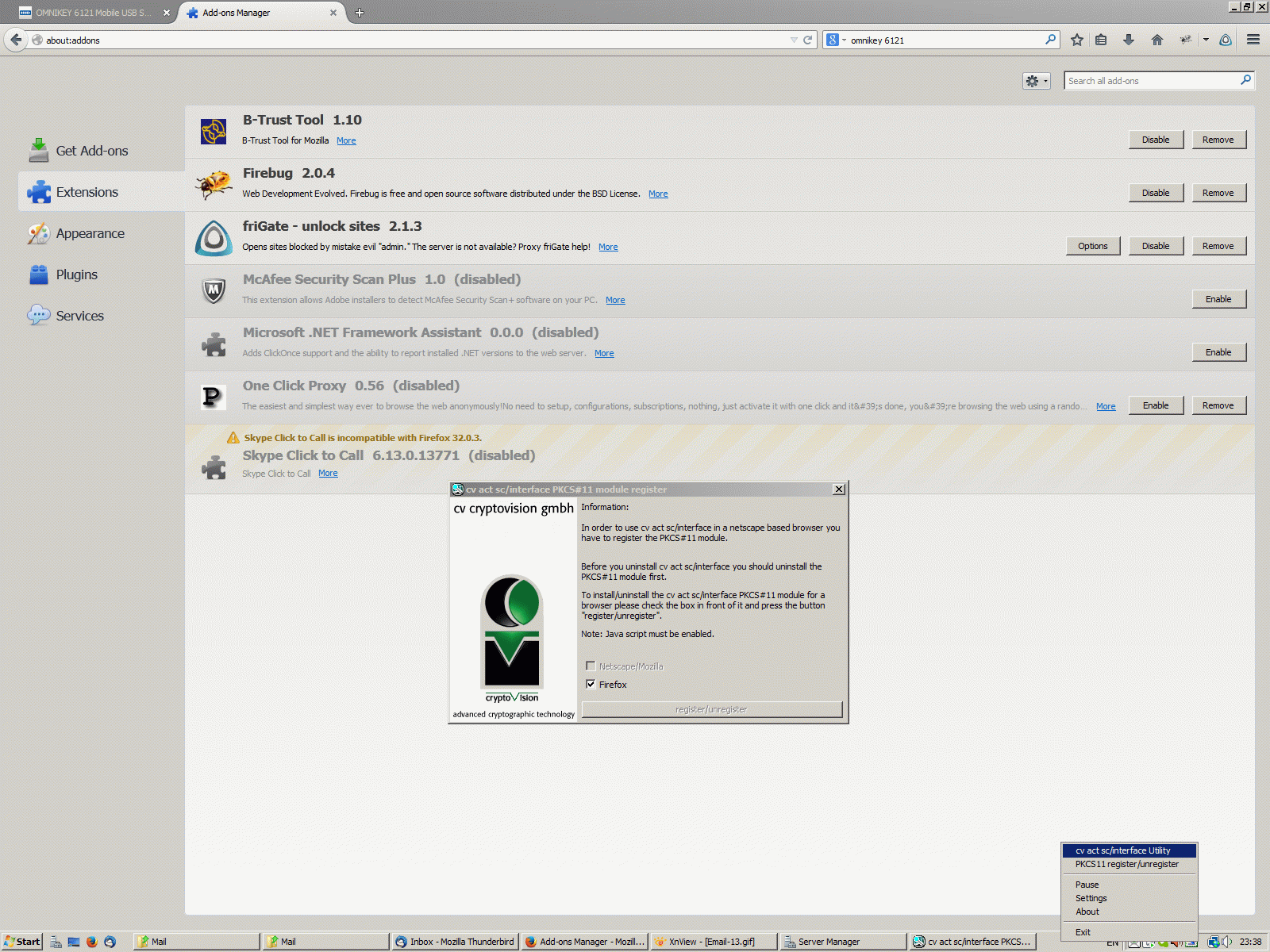Enable Microsoft .NET Framework Assistant
Screen dimensions: 1270x952
(x=1218, y=352)
